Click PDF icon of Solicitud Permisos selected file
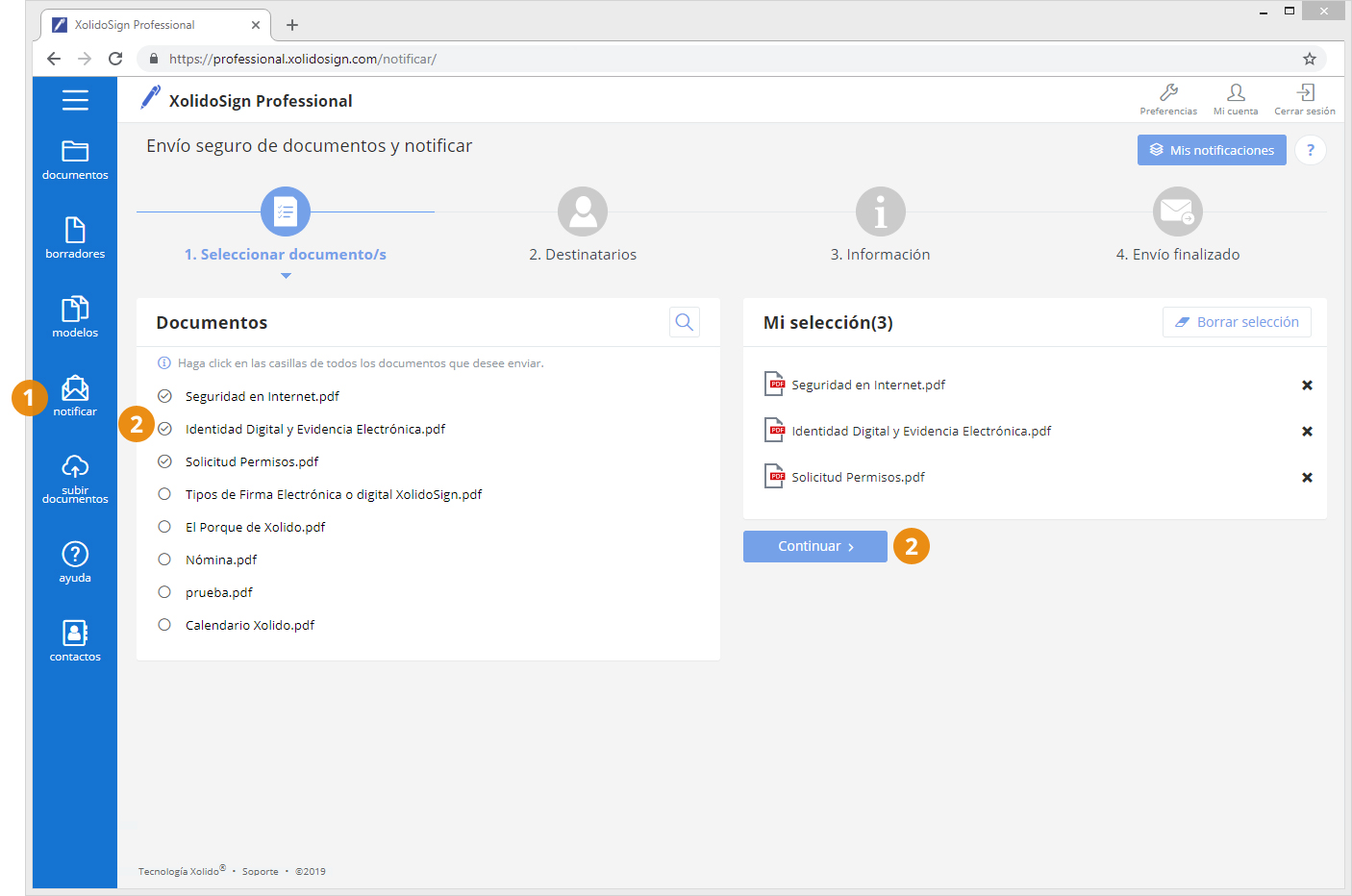1352x896 pixels. point(774,476)
